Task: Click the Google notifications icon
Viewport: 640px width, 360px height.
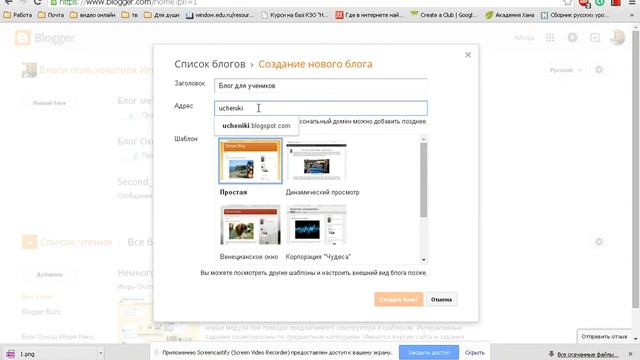Action: [x=572, y=38]
